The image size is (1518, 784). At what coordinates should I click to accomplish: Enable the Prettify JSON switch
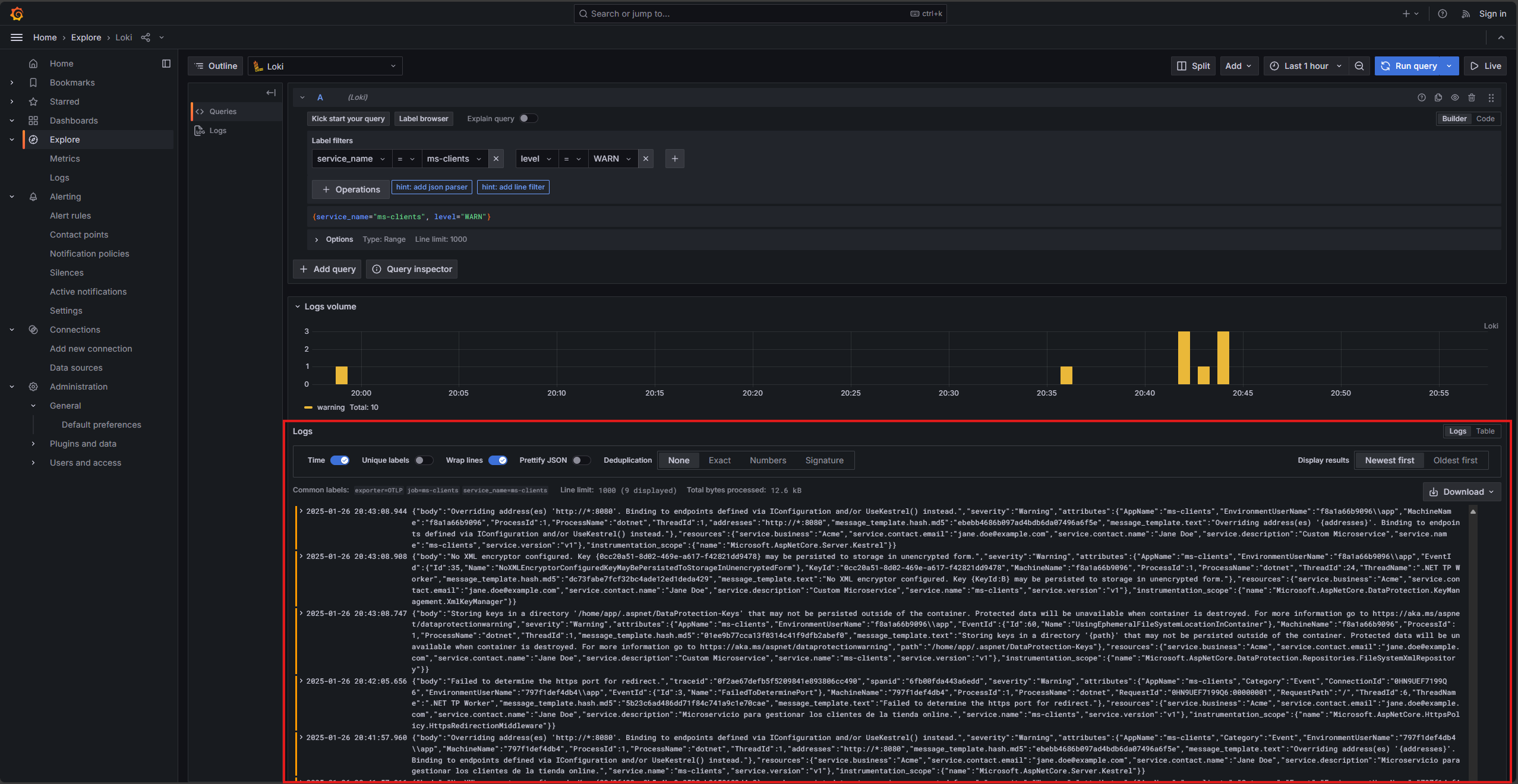click(x=581, y=460)
